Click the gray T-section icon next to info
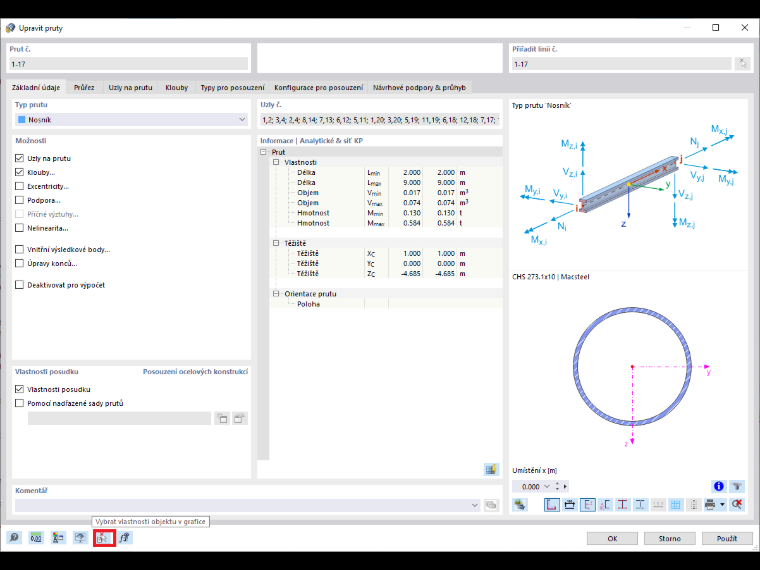This screenshot has height=570, width=760. coord(737,486)
